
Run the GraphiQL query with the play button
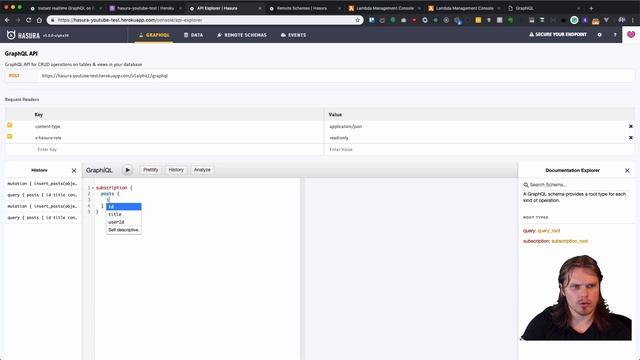tap(127, 170)
